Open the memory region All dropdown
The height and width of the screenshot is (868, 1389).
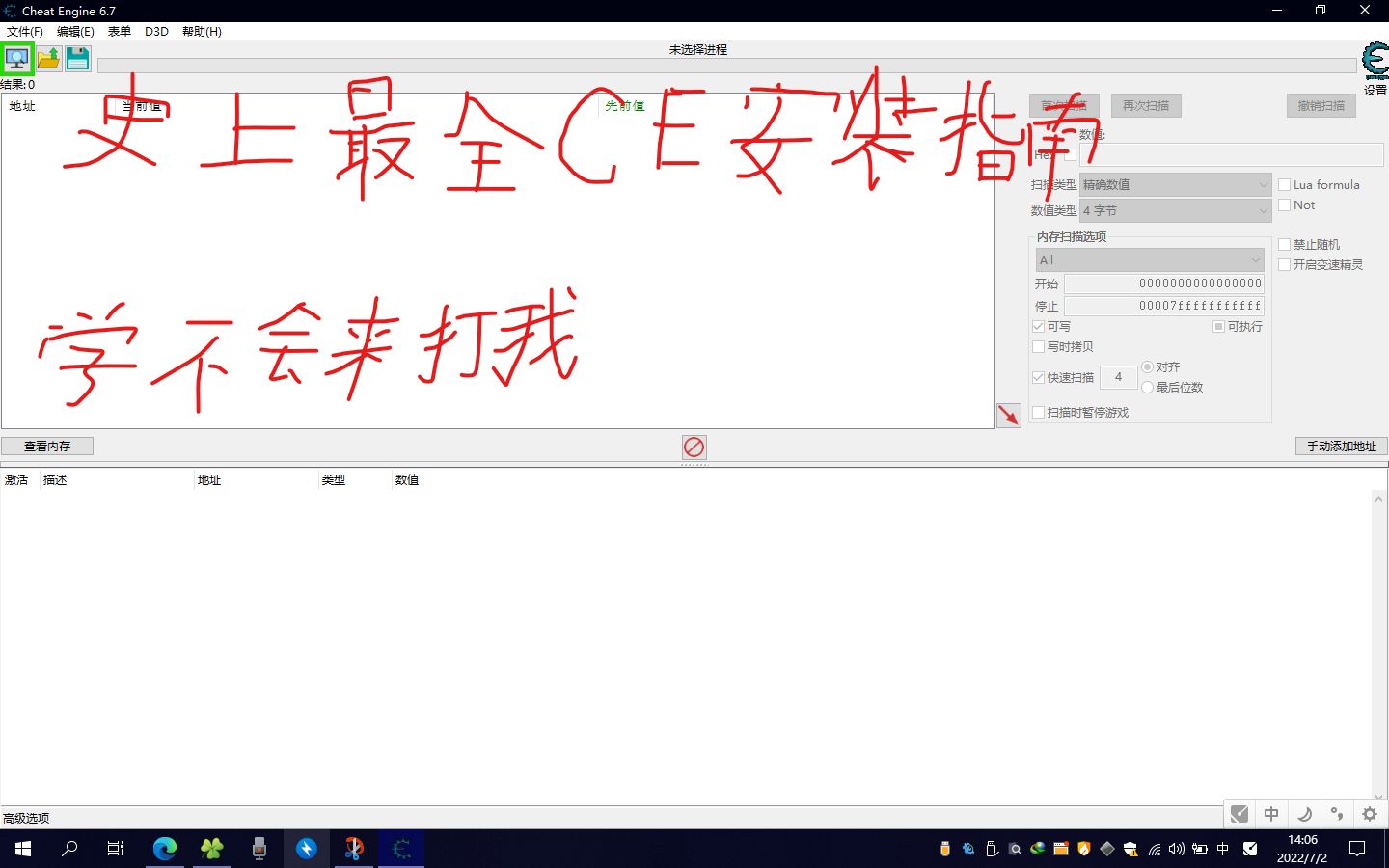[x=1150, y=259]
